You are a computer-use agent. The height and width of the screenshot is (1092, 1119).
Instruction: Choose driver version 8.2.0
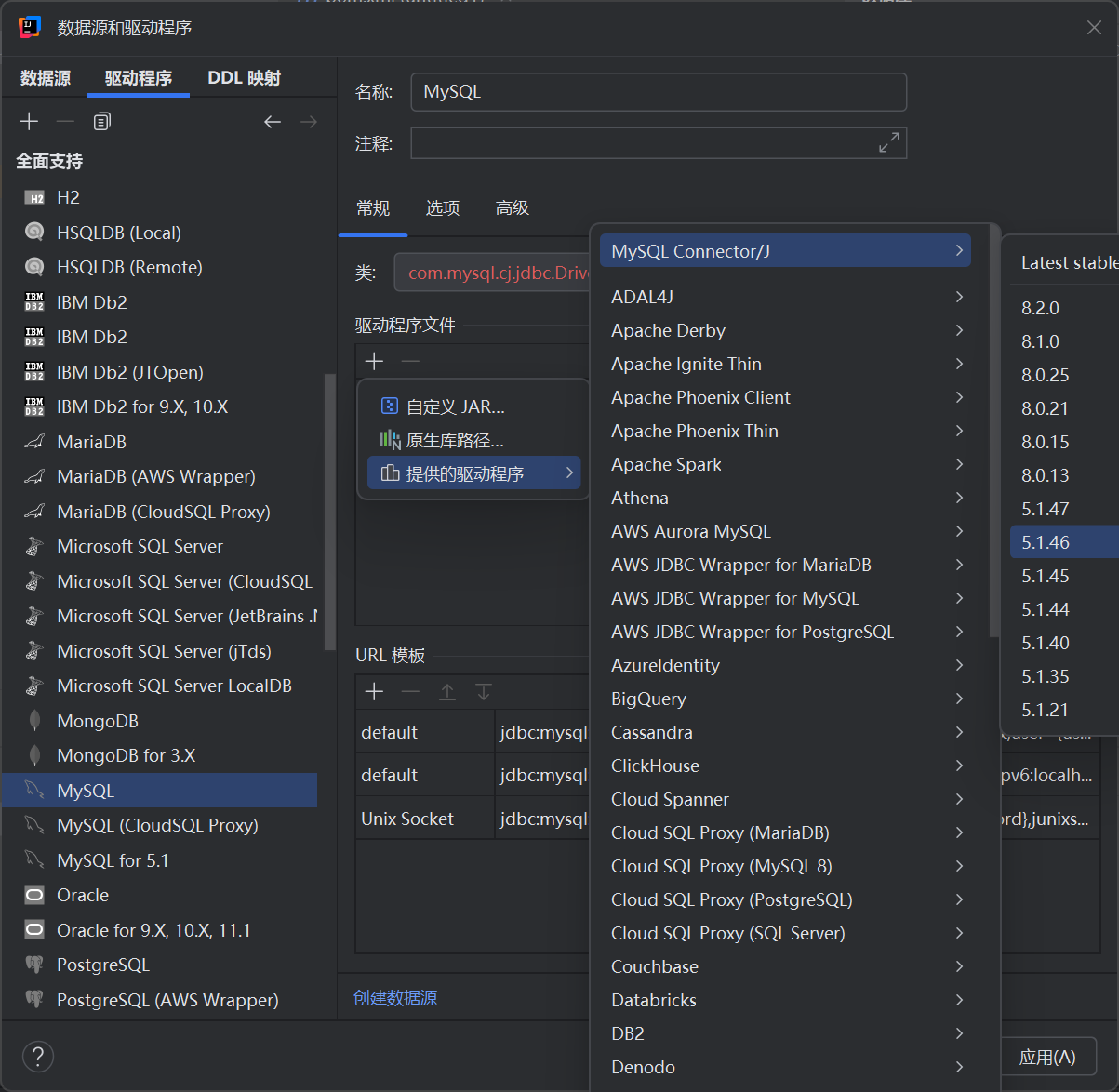(1064, 308)
